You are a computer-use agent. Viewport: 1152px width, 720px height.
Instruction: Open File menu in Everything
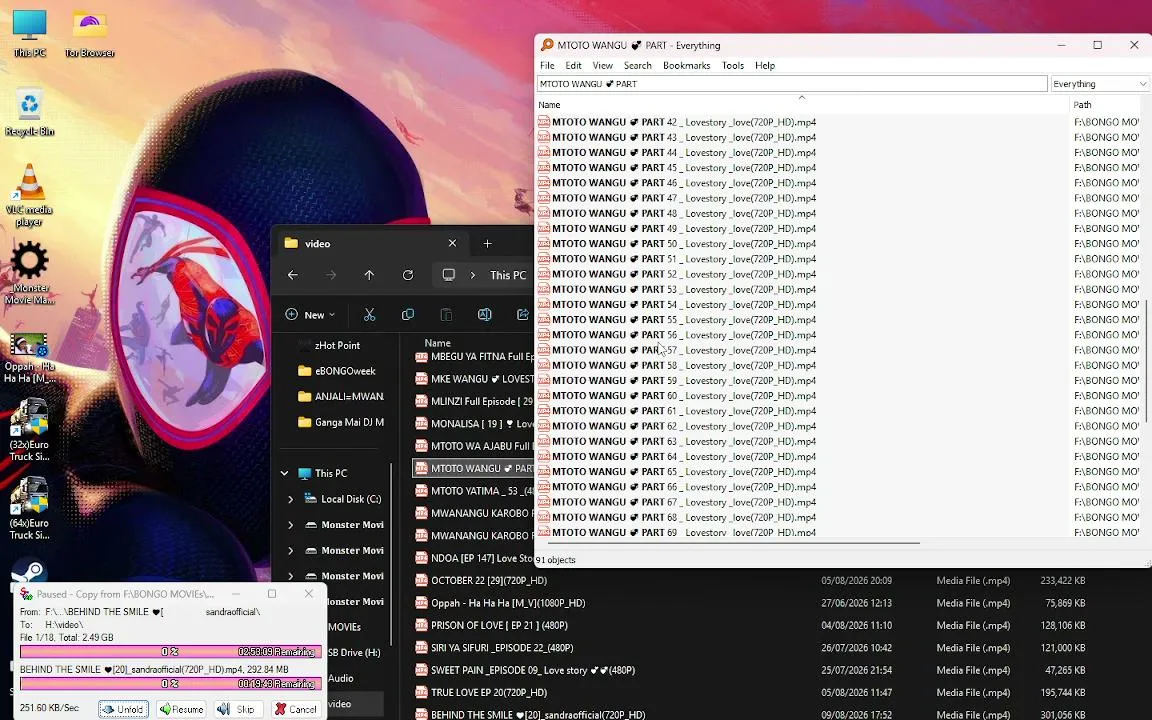(x=547, y=65)
